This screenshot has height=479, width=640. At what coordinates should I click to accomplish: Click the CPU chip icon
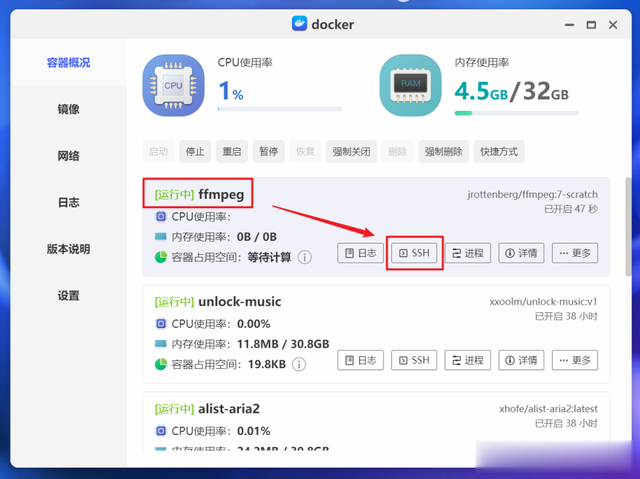173,85
